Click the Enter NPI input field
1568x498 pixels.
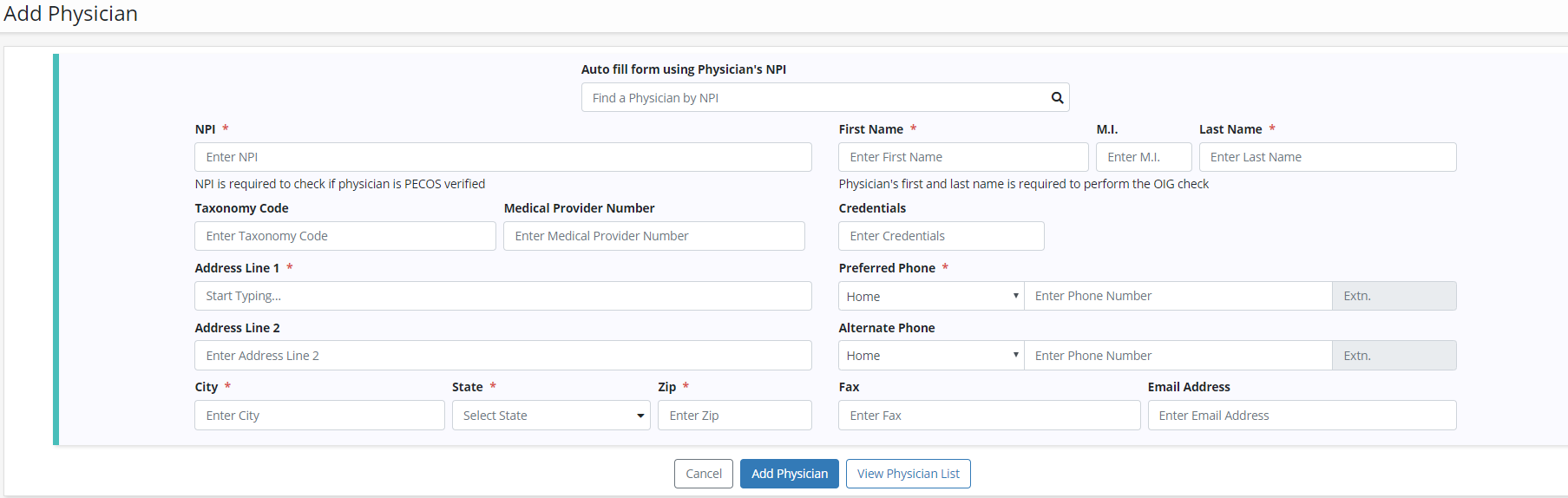(x=502, y=157)
